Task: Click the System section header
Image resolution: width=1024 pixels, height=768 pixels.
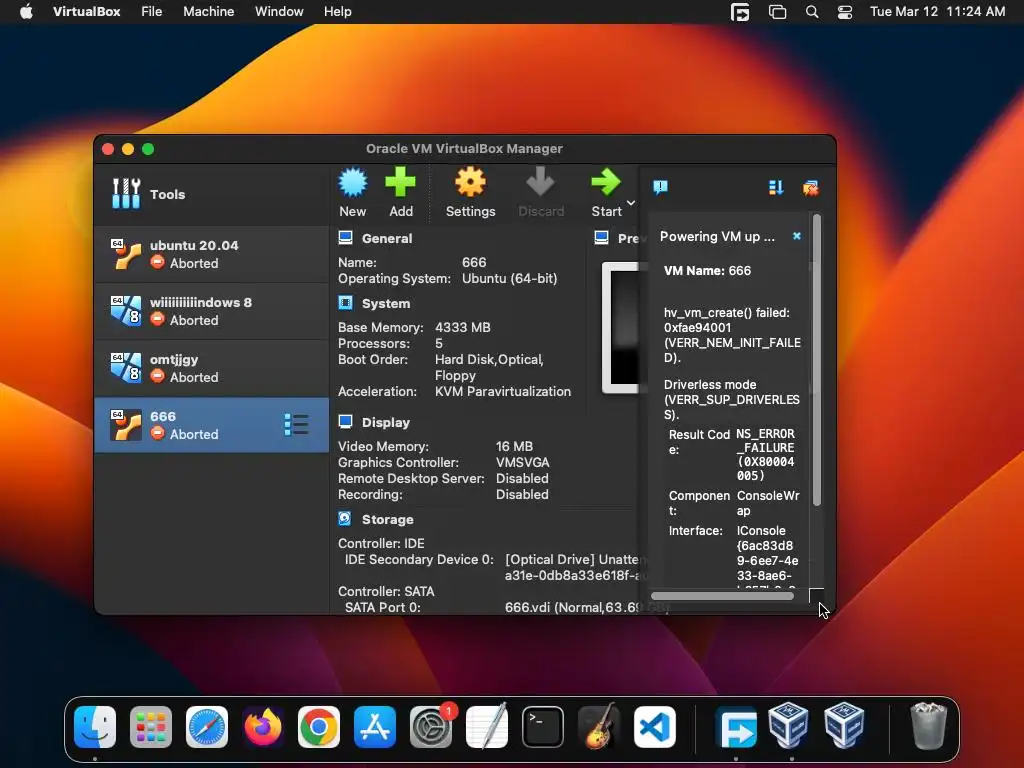Action: coord(386,304)
